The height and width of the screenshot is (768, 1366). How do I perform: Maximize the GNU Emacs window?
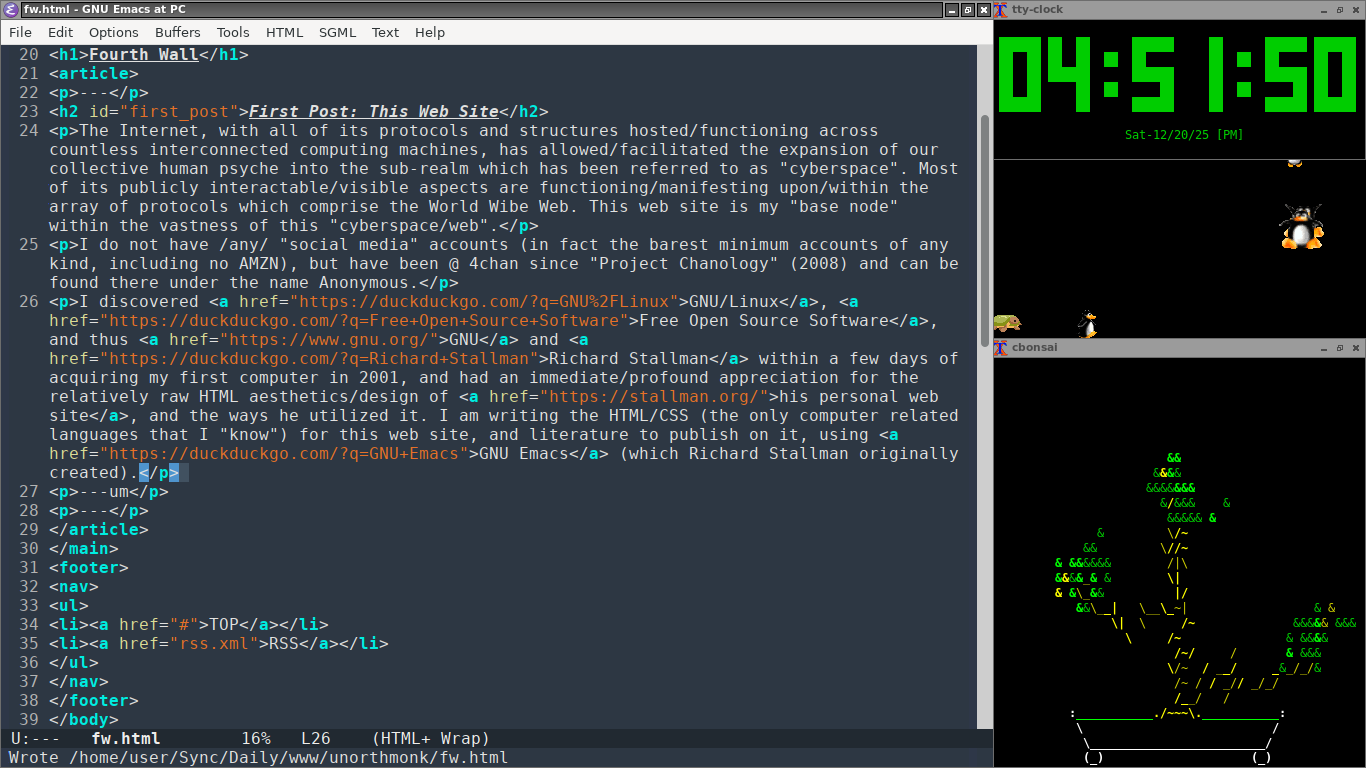(967, 10)
